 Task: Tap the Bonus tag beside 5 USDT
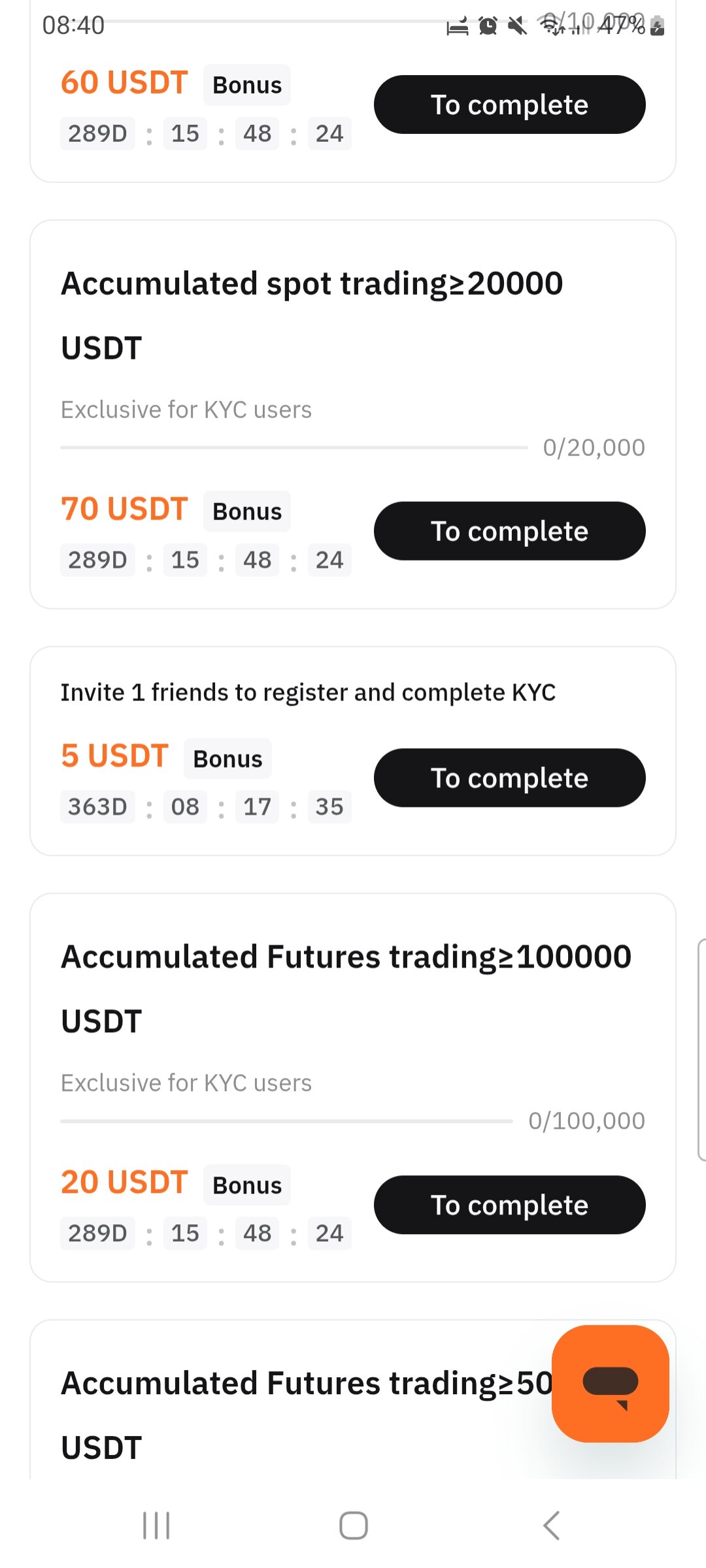227,759
